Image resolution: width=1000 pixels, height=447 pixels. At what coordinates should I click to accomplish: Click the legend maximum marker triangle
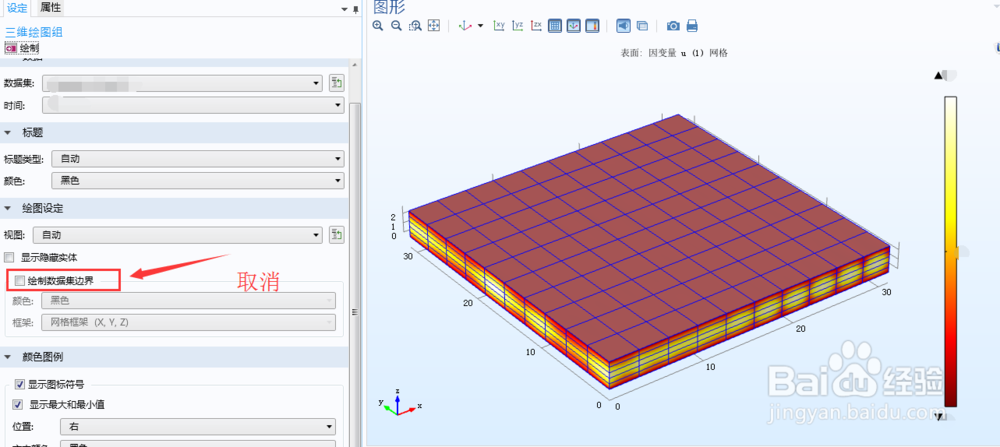tap(938, 75)
